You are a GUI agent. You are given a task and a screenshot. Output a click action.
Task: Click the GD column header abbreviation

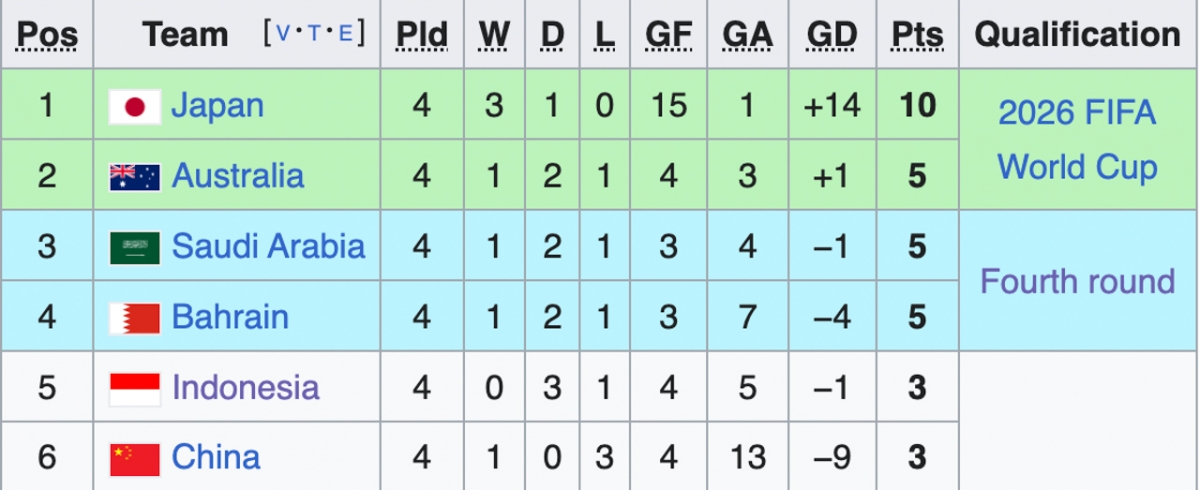pyautogui.click(x=832, y=35)
